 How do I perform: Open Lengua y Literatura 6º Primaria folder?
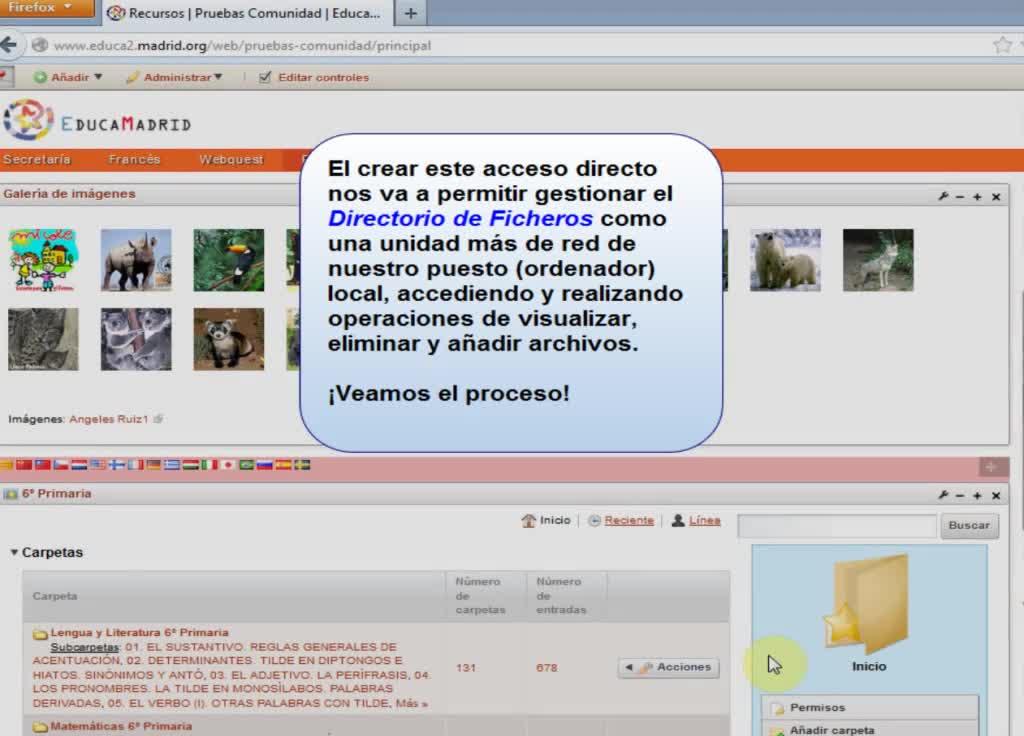[139, 632]
